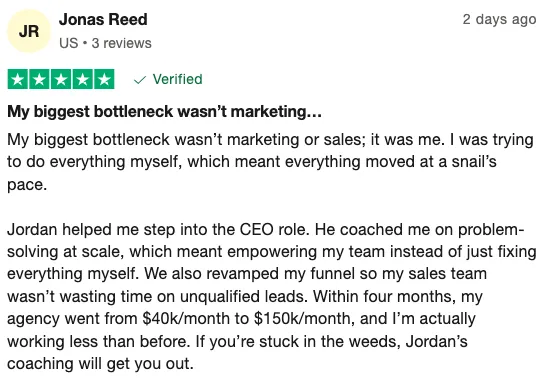Open Jonas Reed's reviewer profile
543x378 pixels.
pyautogui.click(x=103, y=19)
